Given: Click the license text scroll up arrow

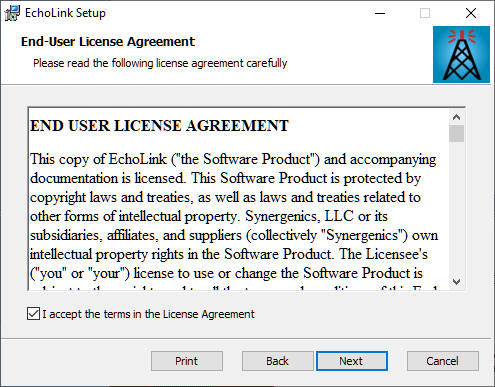Looking at the screenshot, I should [456, 117].
